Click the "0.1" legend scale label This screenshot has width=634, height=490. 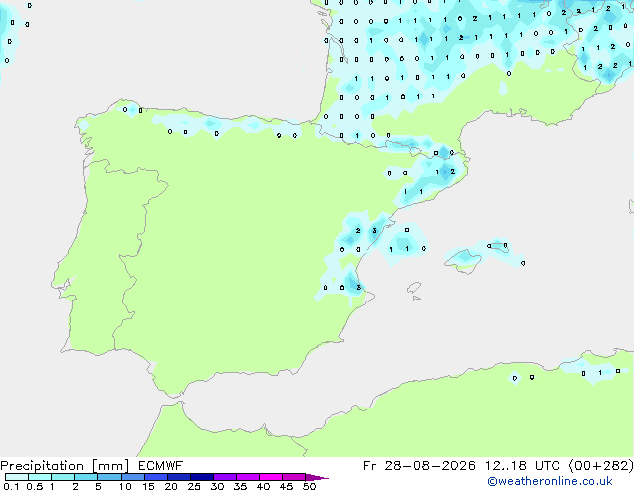coord(11,486)
